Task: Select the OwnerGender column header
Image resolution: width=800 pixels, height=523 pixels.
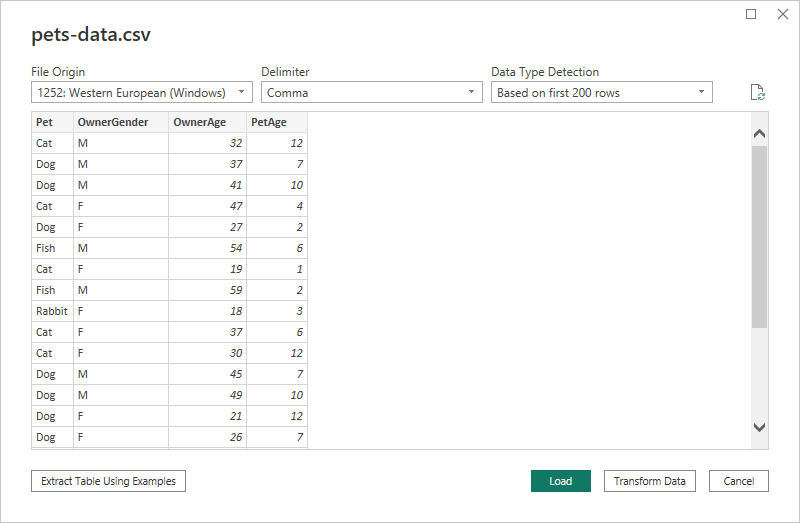Action: point(113,122)
